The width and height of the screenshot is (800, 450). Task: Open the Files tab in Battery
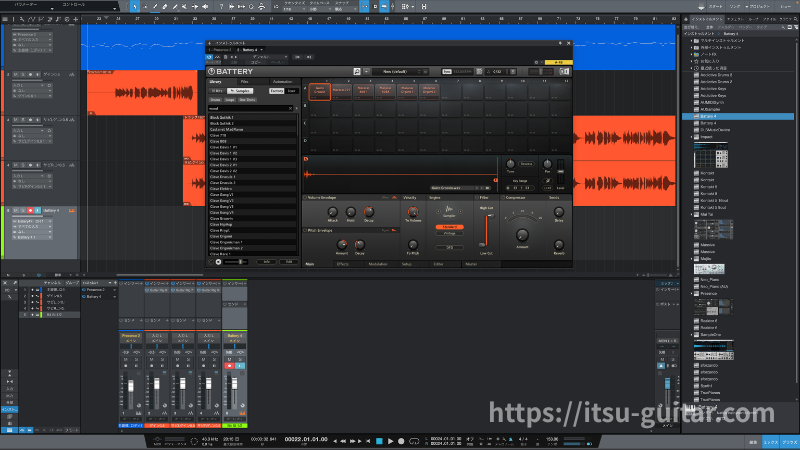click(245, 82)
